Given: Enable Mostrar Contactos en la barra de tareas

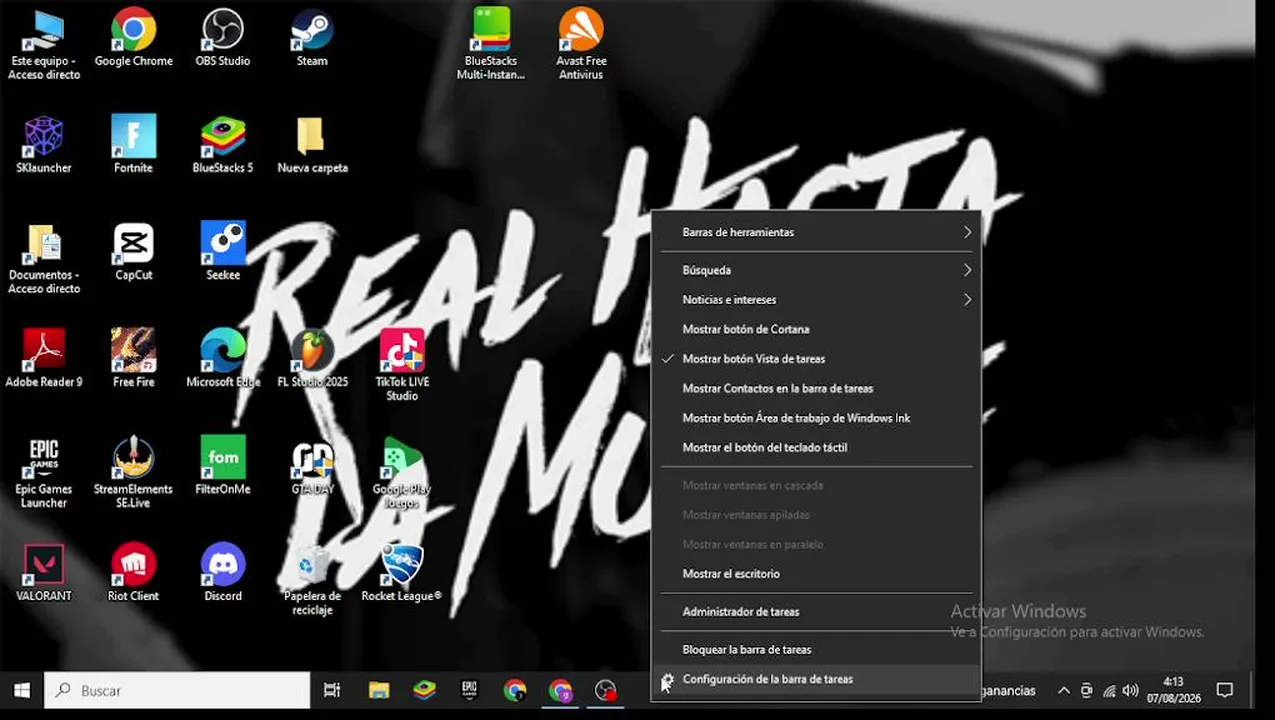Looking at the screenshot, I should coord(816,388).
